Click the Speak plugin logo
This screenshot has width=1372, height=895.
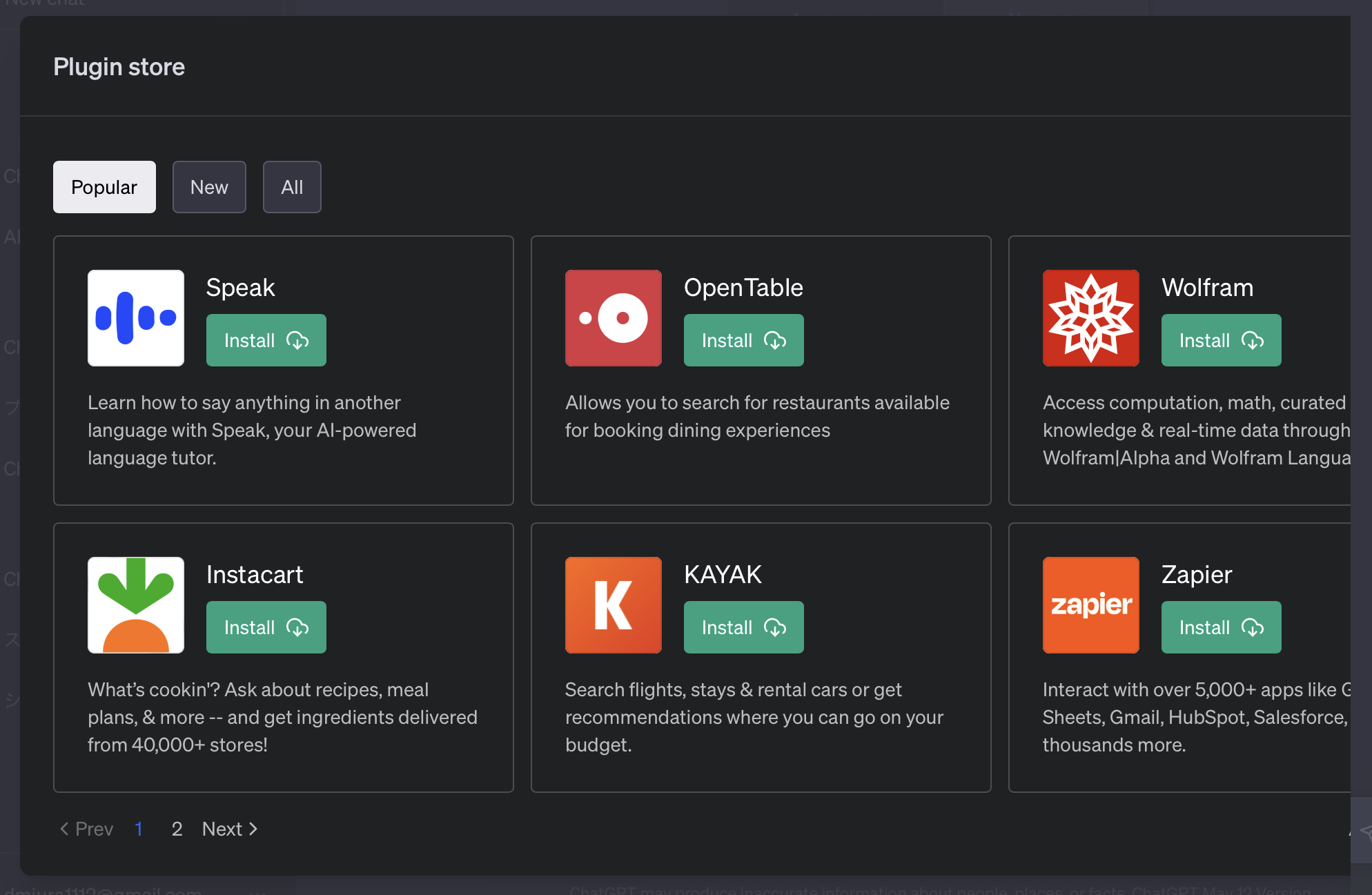136,318
